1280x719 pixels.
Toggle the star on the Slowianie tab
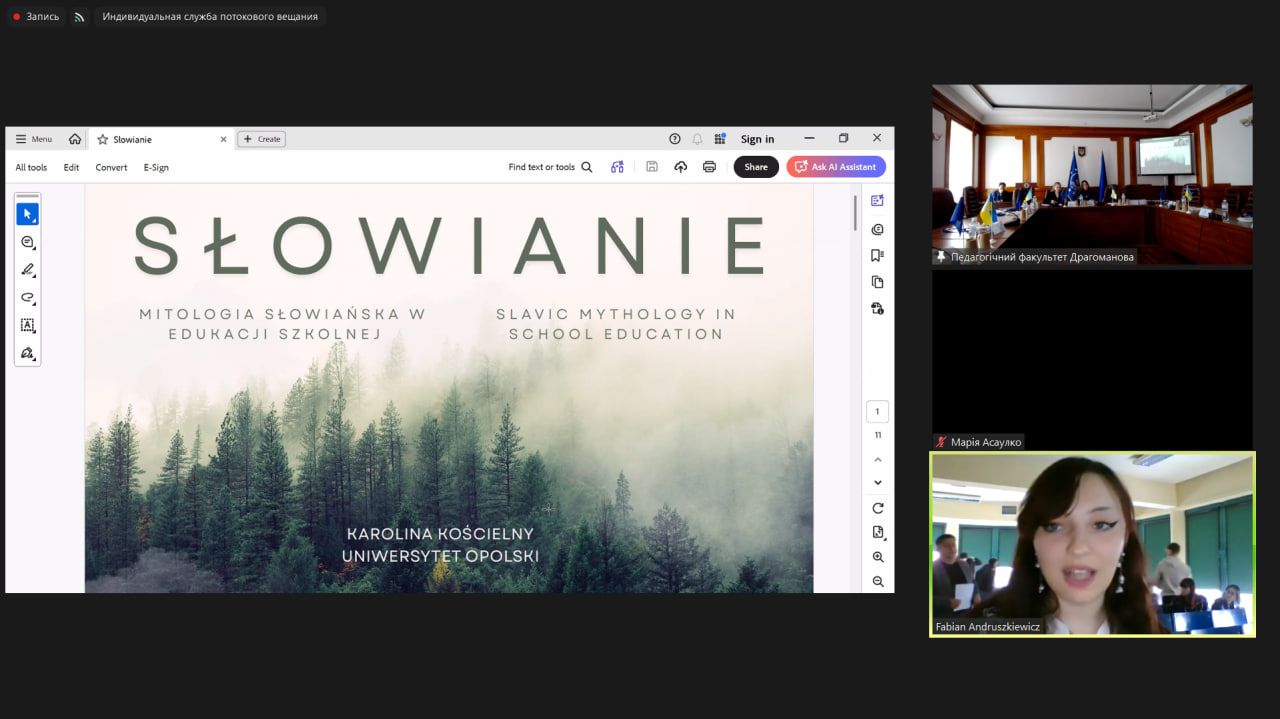(102, 139)
